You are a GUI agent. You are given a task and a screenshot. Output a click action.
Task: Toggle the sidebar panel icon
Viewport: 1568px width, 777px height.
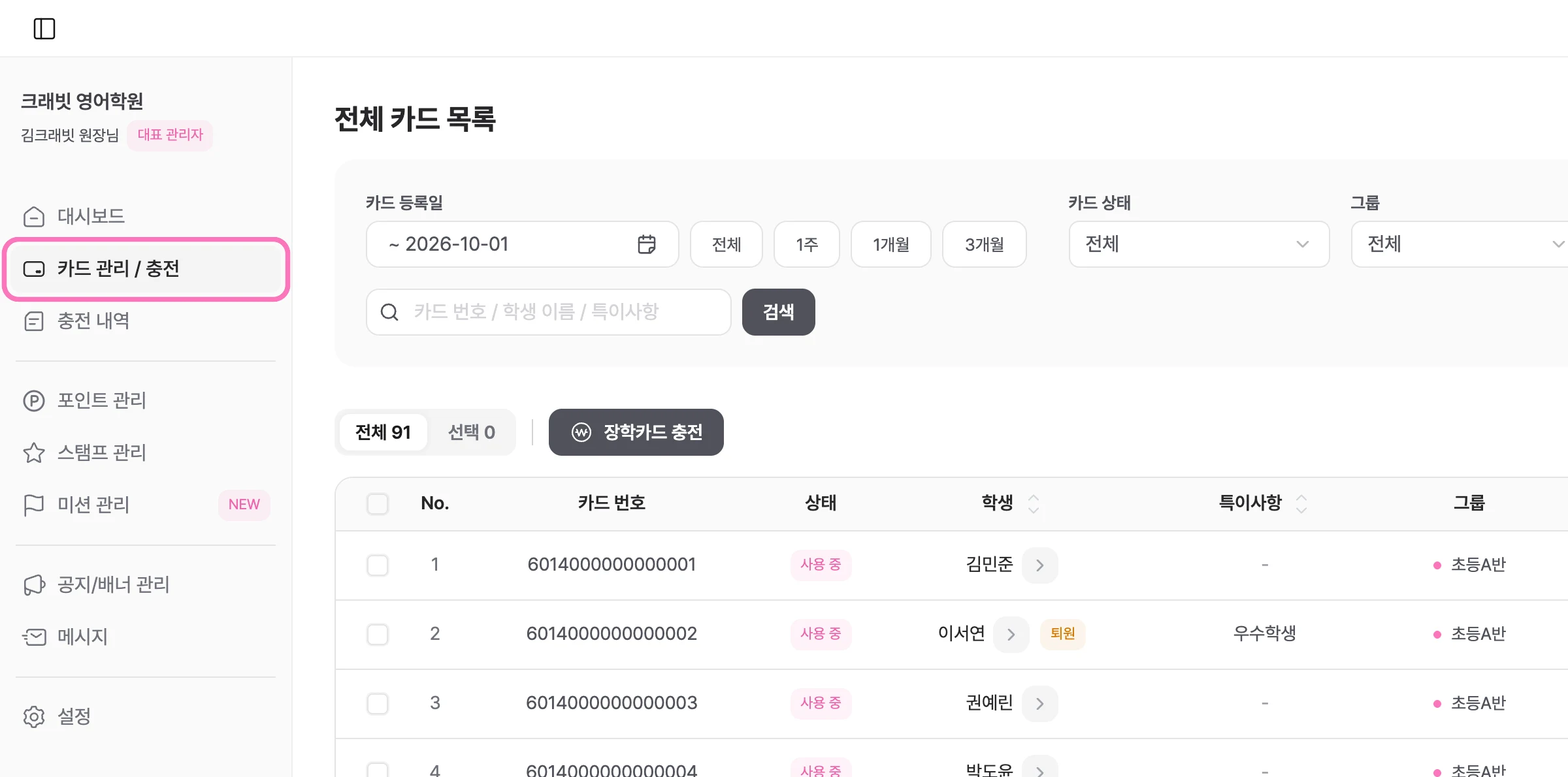(44, 29)
